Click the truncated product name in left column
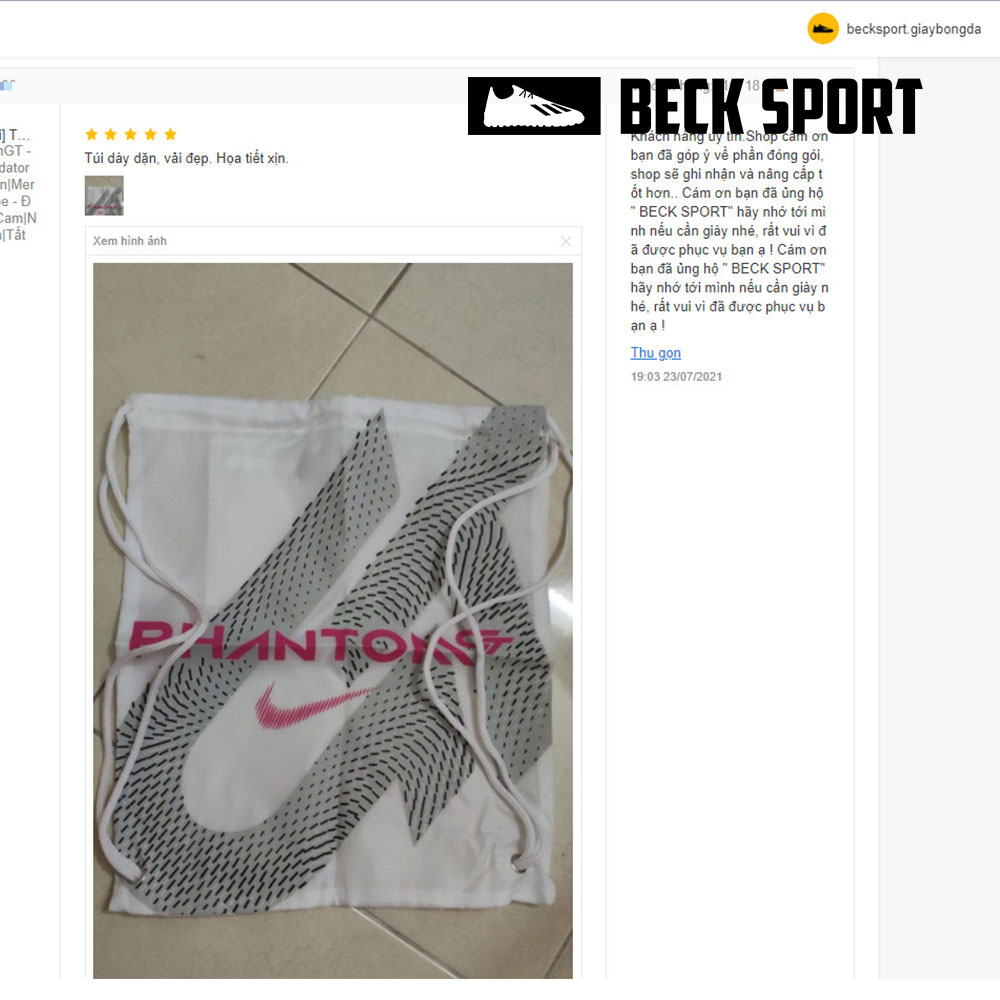1000x1000 pixels. tap(18, 184)
